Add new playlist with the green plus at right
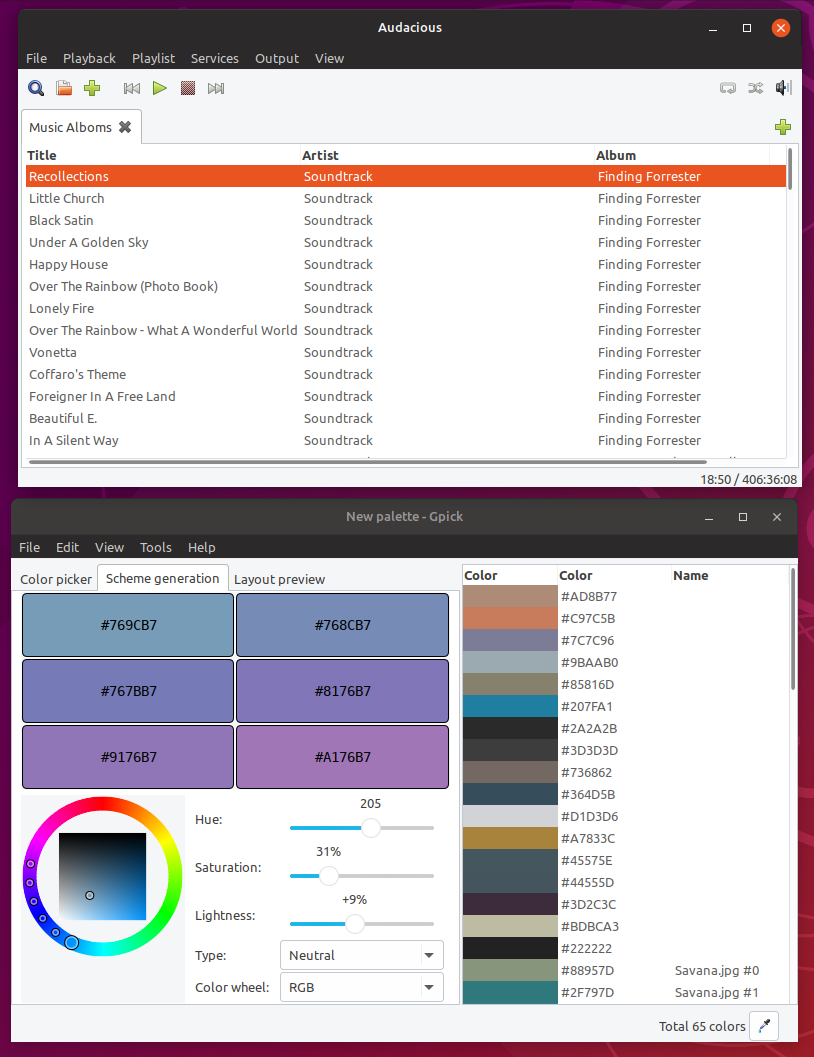 [783, 127]
